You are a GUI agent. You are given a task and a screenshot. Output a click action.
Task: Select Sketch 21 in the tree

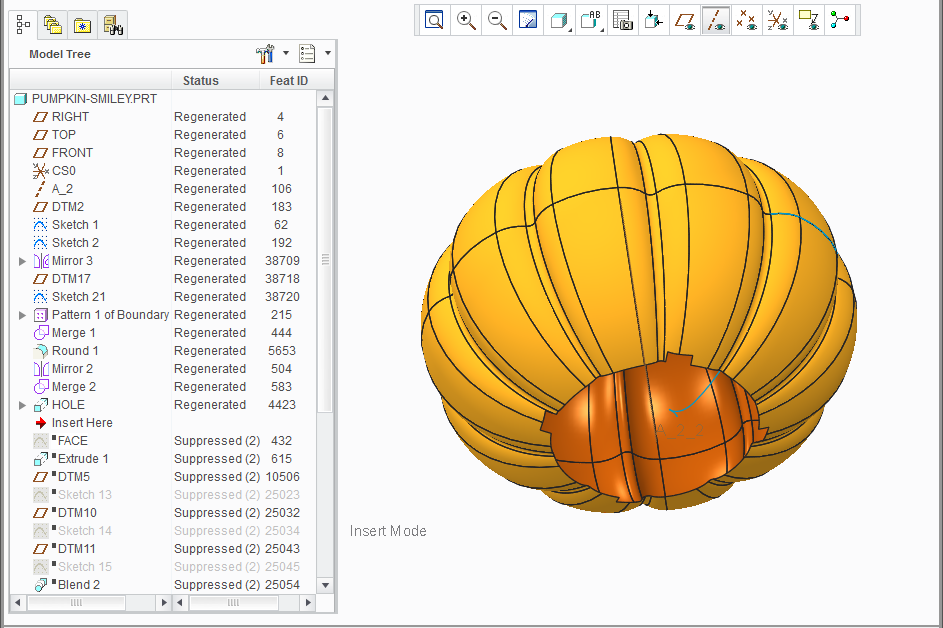point(69,297)
